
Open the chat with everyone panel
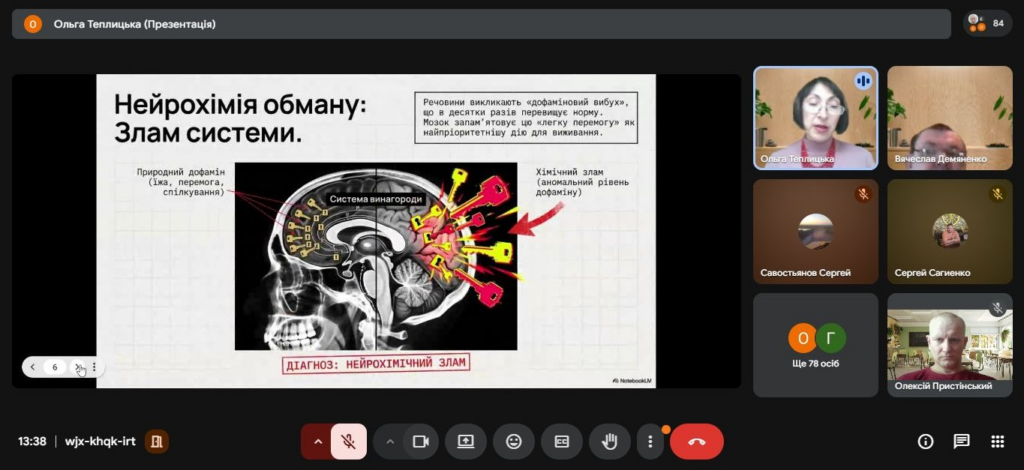(x=961, y=441)
